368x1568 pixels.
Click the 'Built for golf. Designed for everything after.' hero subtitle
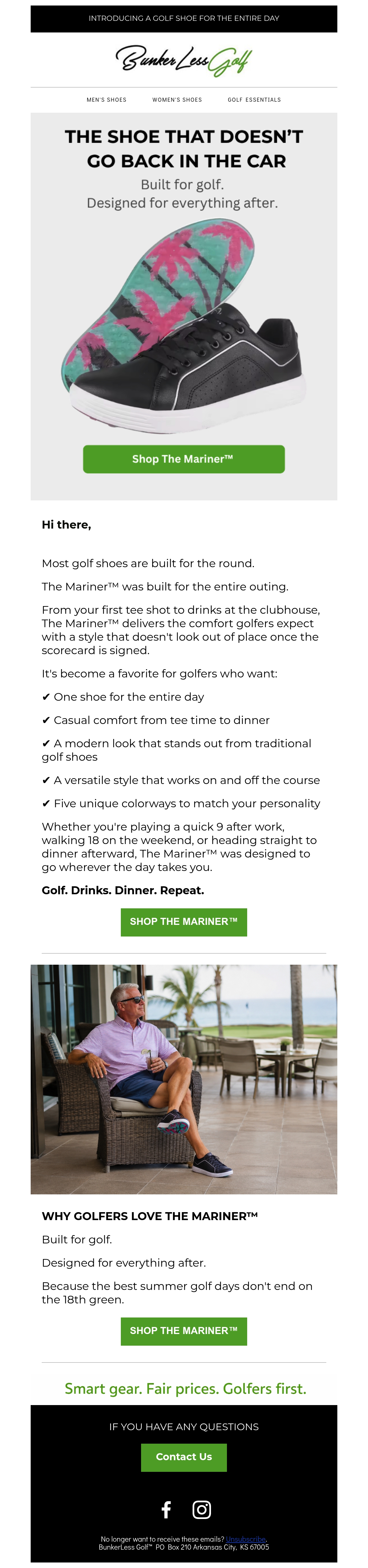click(x=182, y=194)
